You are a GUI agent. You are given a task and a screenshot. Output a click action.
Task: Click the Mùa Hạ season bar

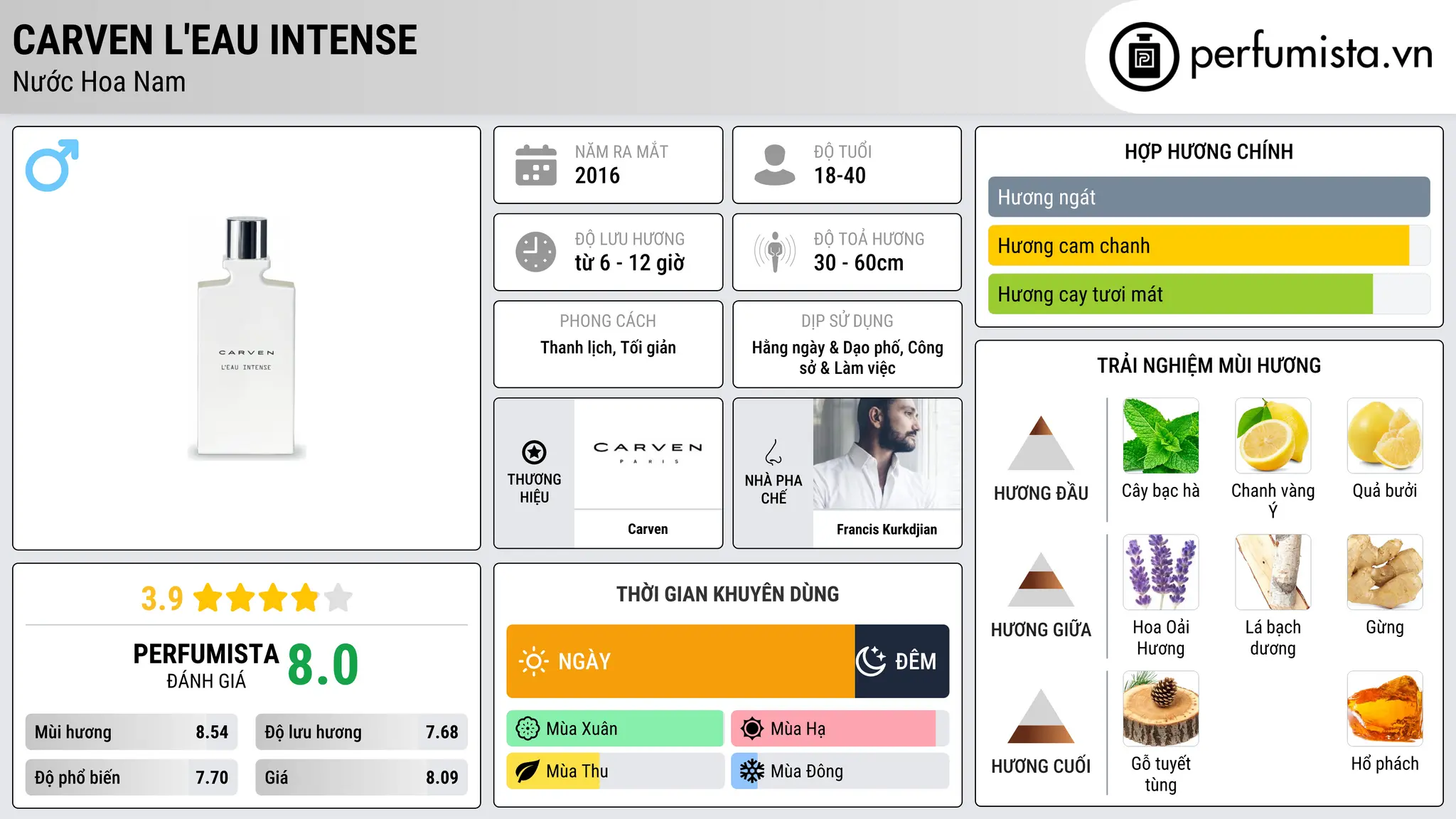point(840,729)
